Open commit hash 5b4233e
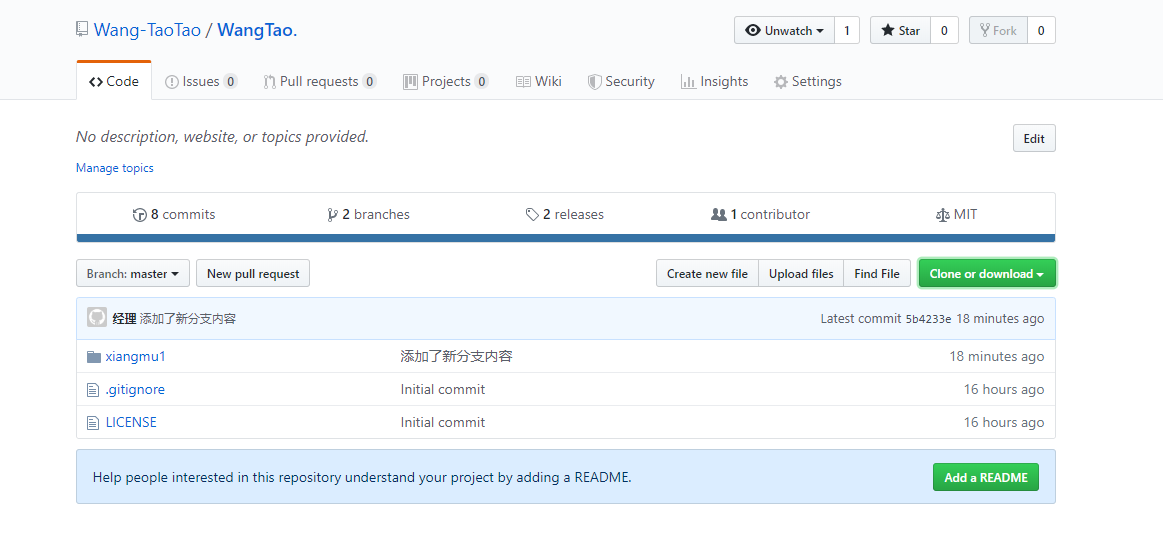The width and height of the screenshot is (1163, 550). [928, 319]
